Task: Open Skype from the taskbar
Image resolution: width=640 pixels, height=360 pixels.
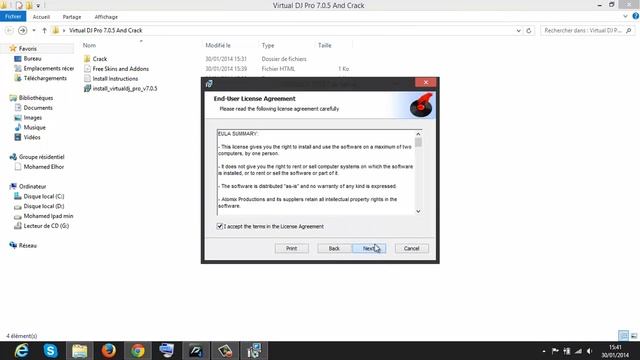Action: click(x=50, y=351)
